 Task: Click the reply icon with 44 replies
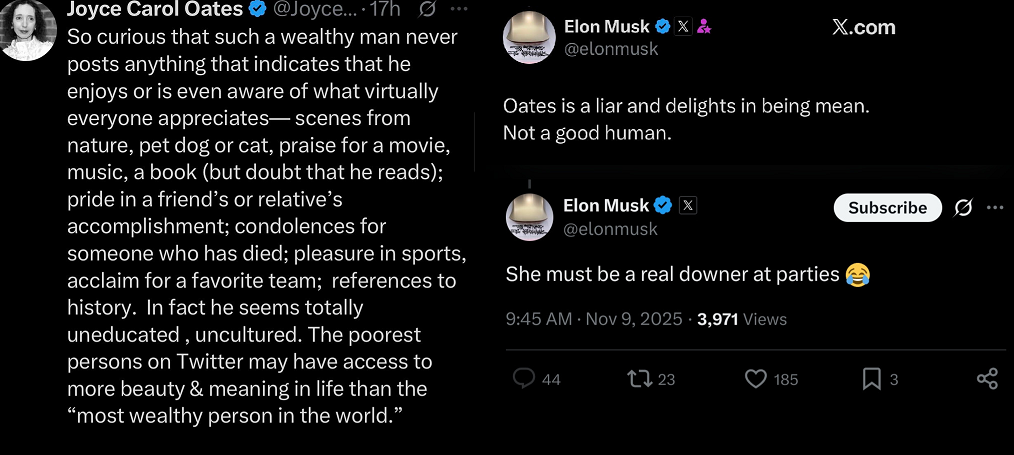pyautogui.click(x=524, y=379)
